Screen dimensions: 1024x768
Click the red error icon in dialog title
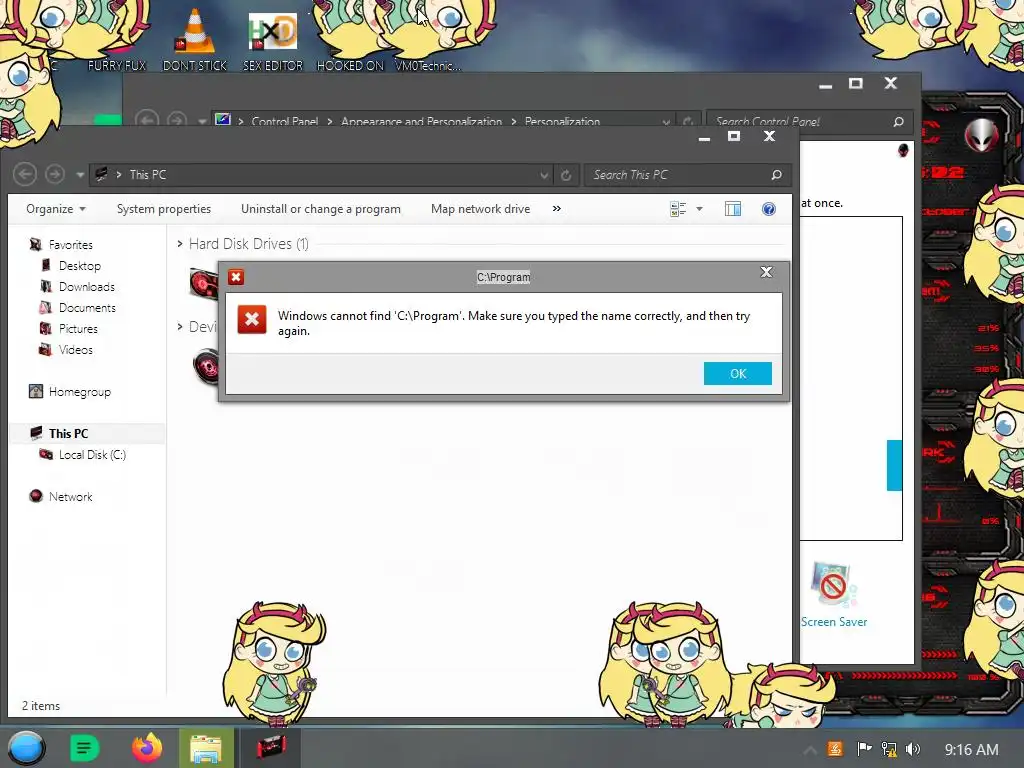(x=236, y=277)
